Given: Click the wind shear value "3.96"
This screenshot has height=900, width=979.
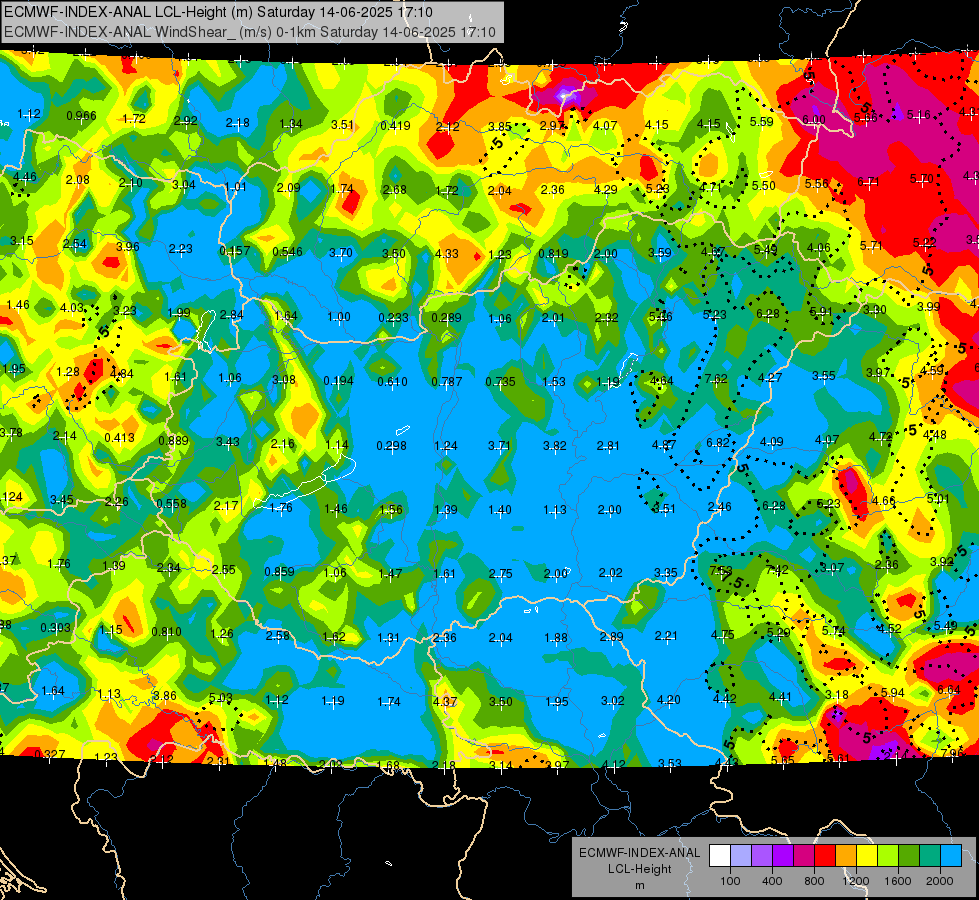Looking at the screenshot, I should coord(128,246).
